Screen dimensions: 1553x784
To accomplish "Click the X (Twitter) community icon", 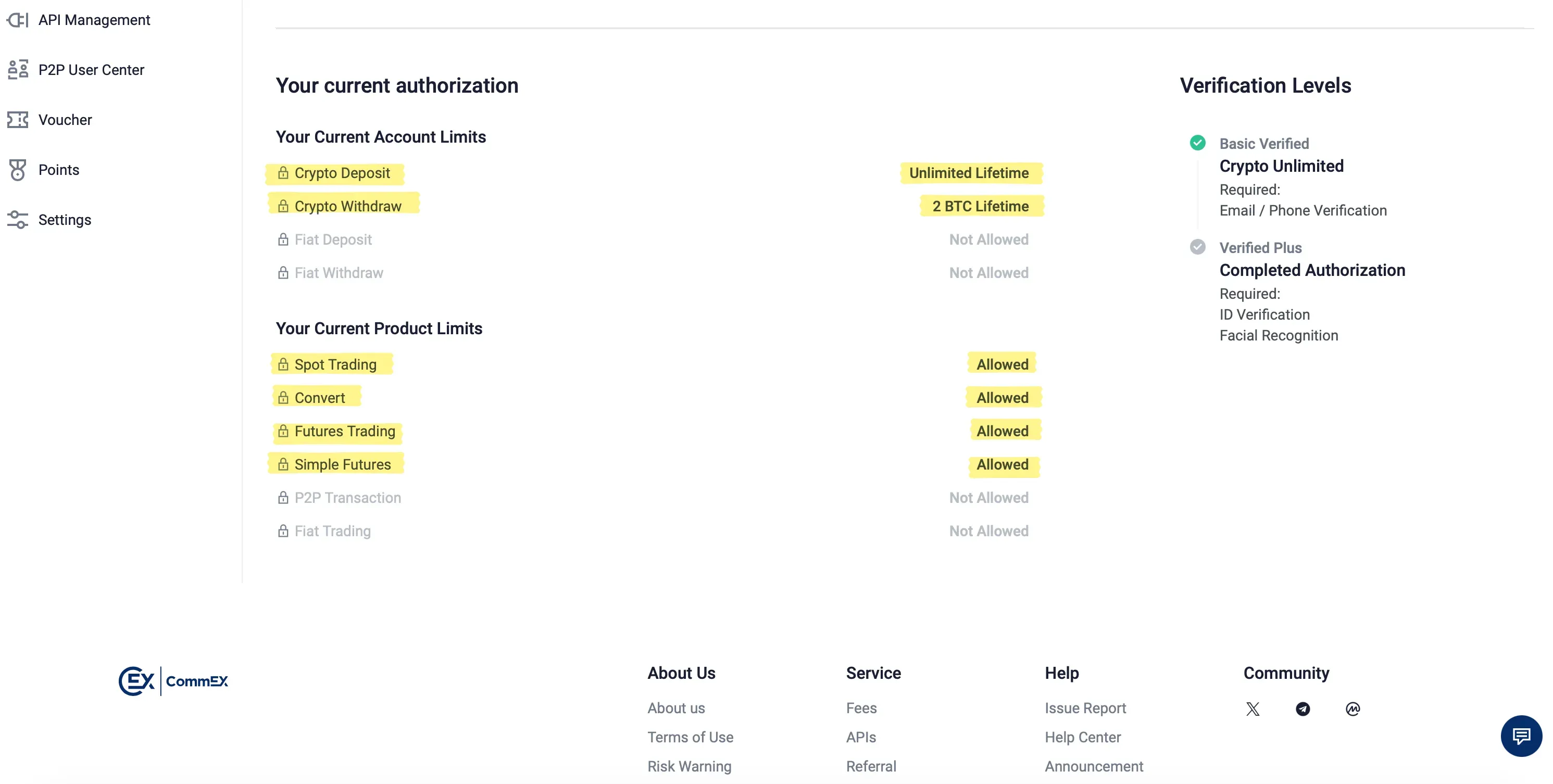I will pos(1253,709).
